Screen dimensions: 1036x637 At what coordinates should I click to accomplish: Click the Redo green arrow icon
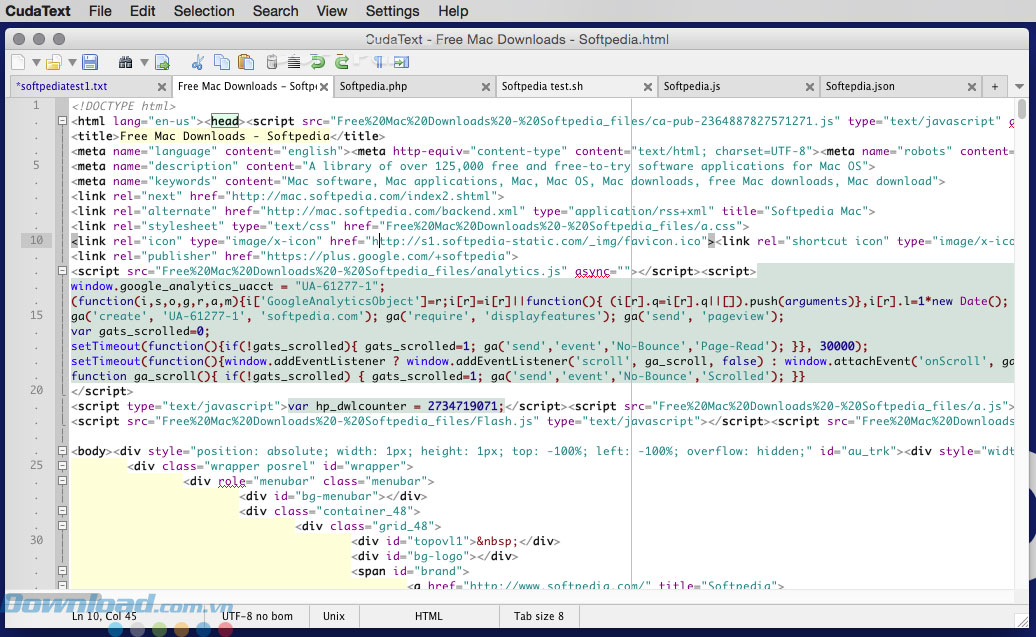[342, 62]
